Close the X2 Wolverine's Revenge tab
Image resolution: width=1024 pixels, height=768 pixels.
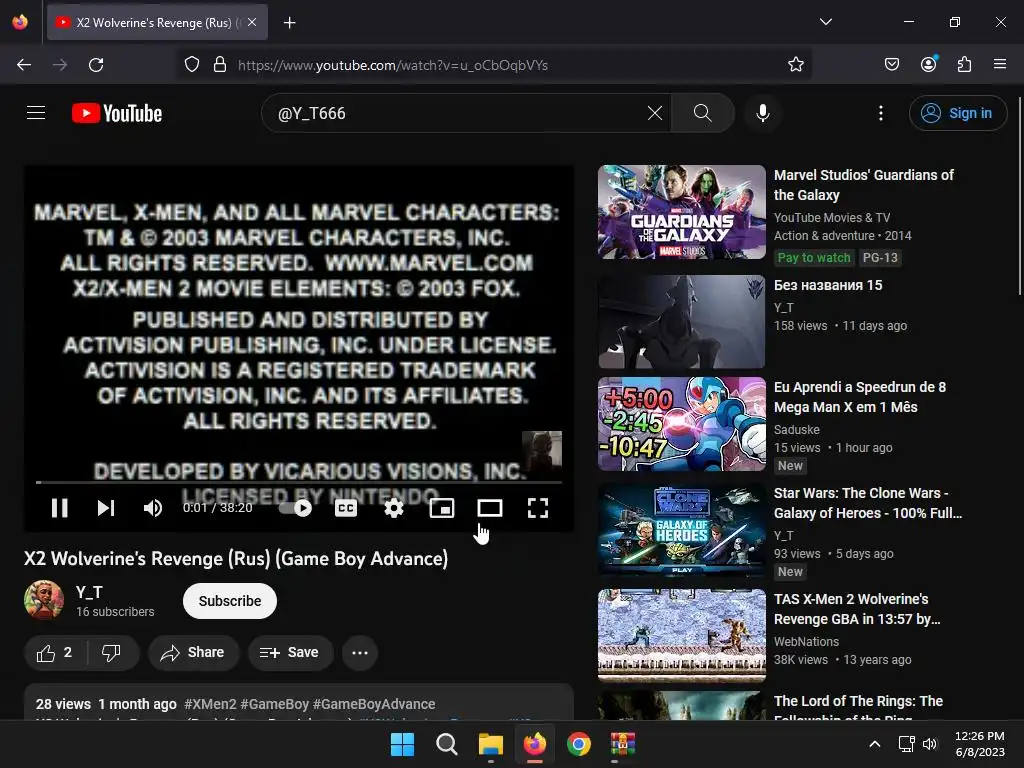[x=252, y=22]
